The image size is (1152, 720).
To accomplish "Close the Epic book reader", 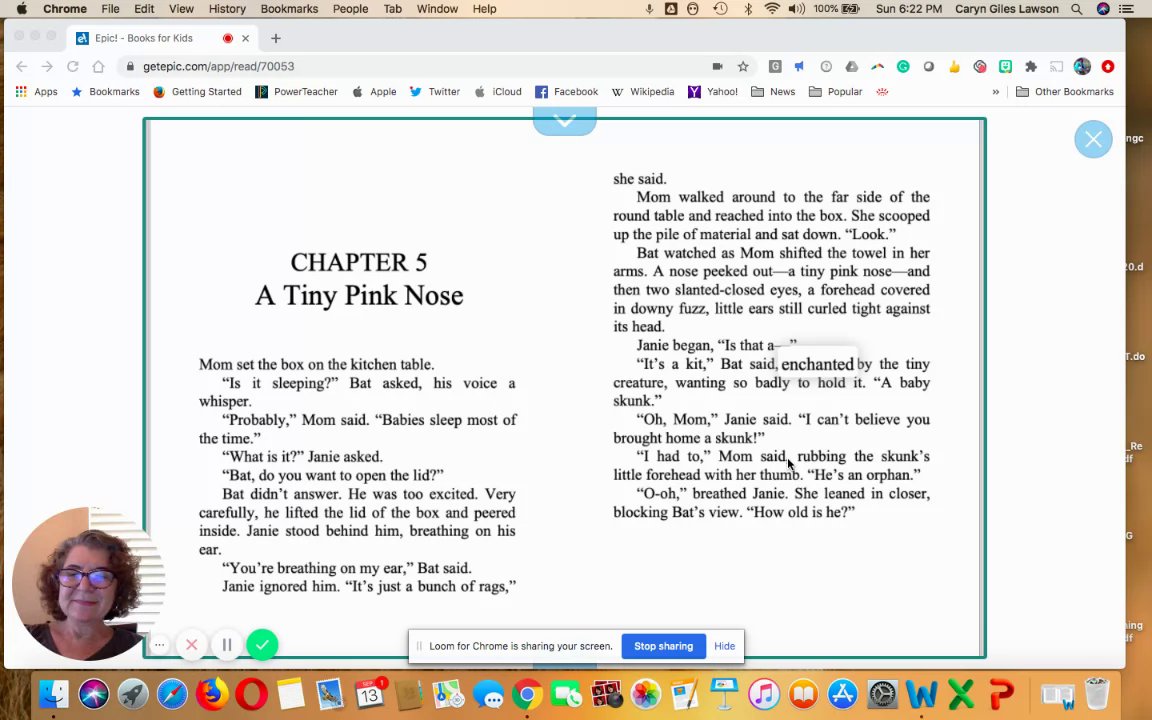I will tap(1093, 139).
